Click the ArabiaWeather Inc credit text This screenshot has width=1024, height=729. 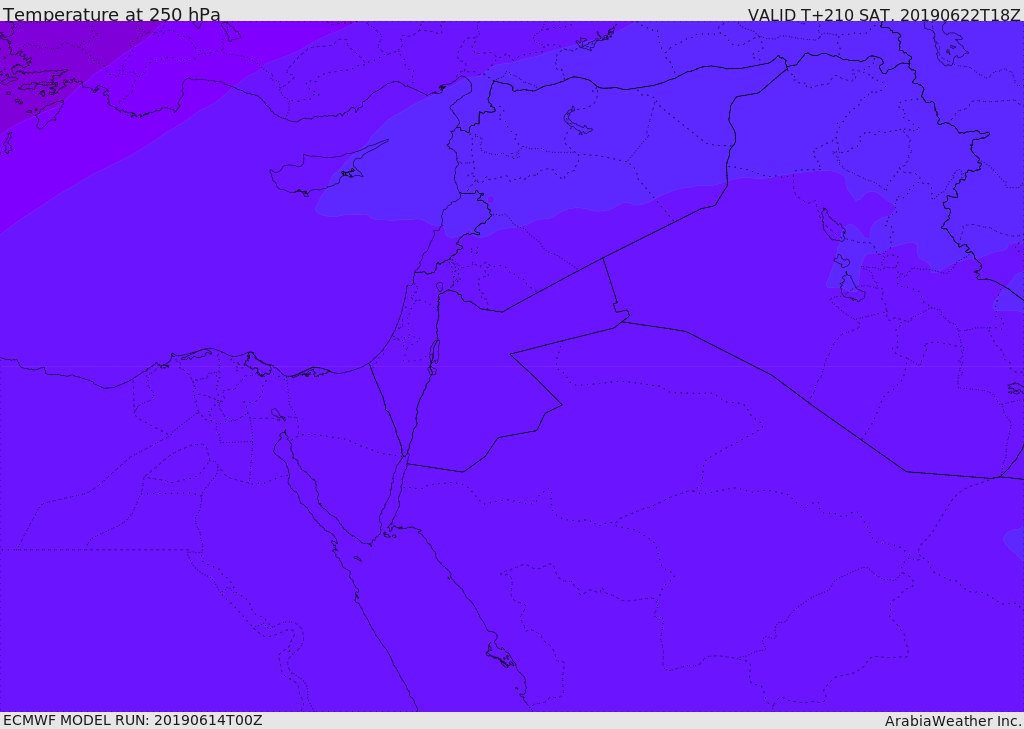click(953, 721)
